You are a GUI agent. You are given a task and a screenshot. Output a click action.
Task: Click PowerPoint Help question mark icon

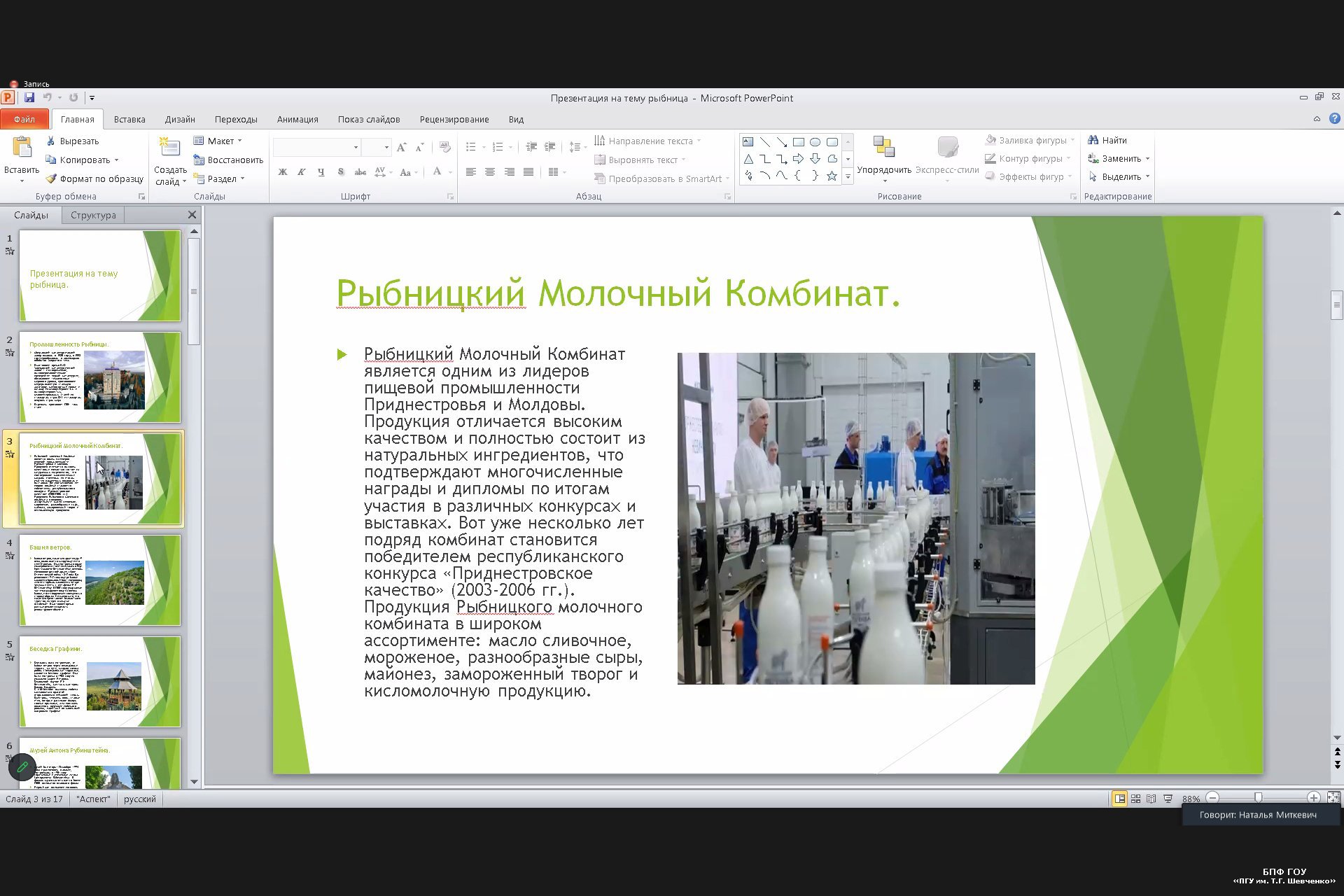click(x=1335, y=119)
